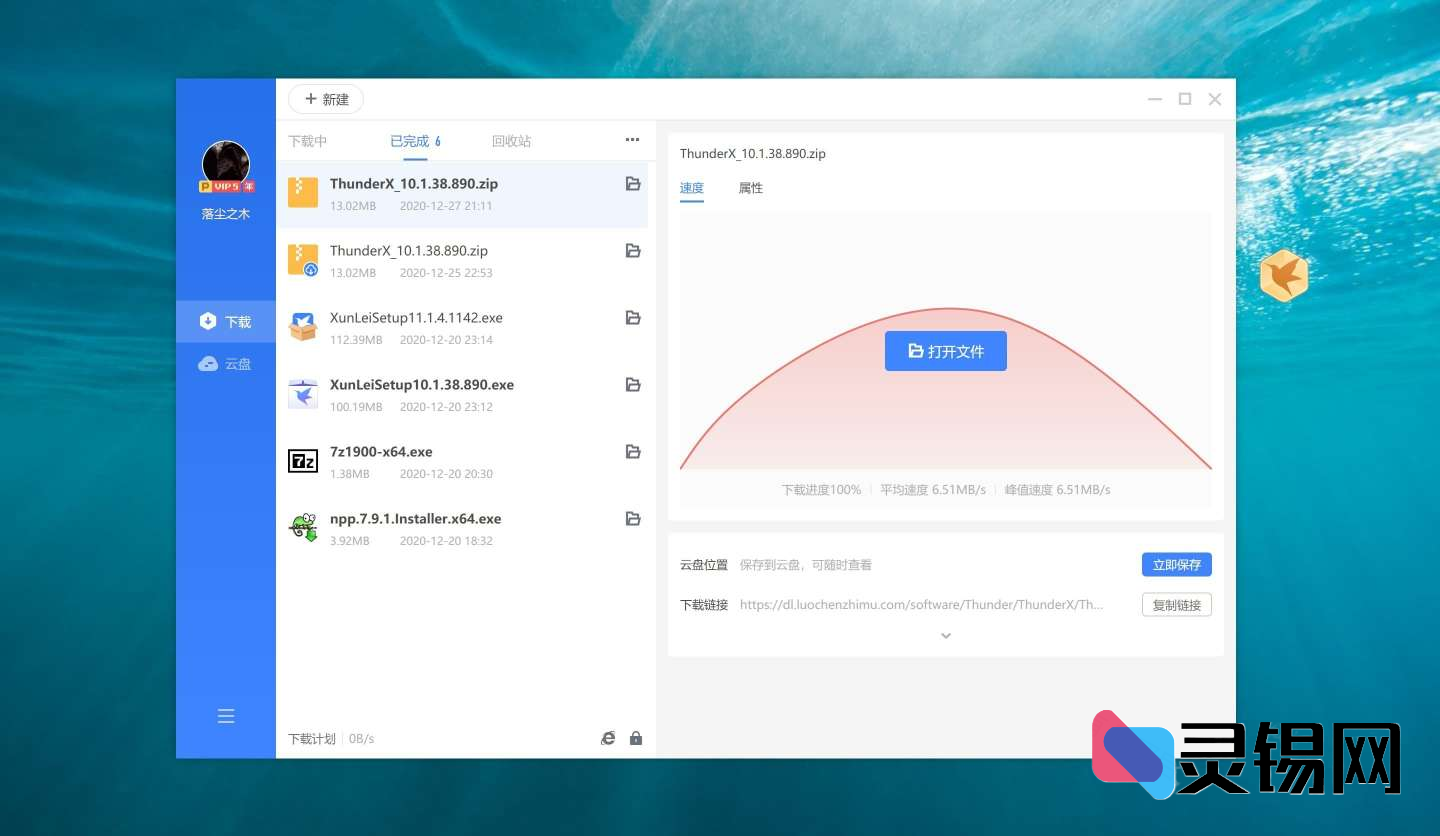Open folder for ThunderX_10.1.38.890.zip
This screenshot has height=836, width=1440.
click(633, 184)
